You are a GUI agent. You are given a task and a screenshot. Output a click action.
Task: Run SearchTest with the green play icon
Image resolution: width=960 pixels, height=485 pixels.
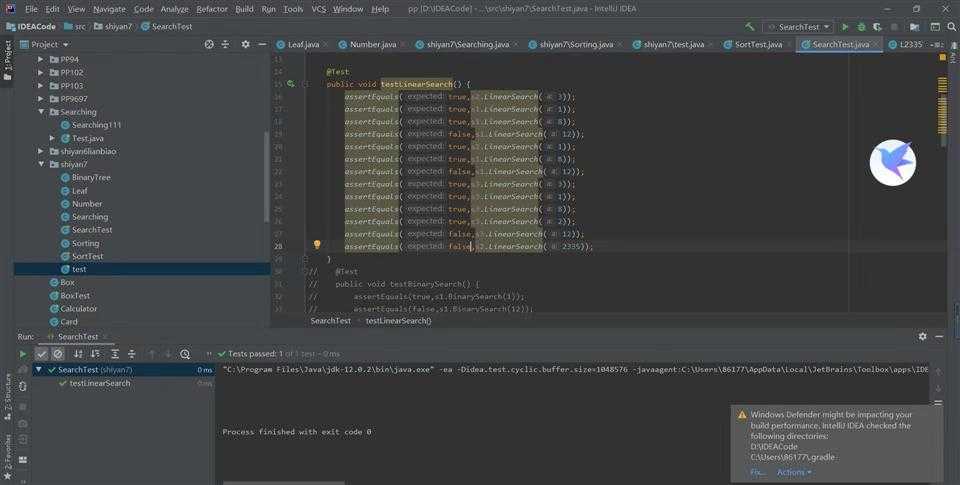pyautogui.click(x=846, y=27)
